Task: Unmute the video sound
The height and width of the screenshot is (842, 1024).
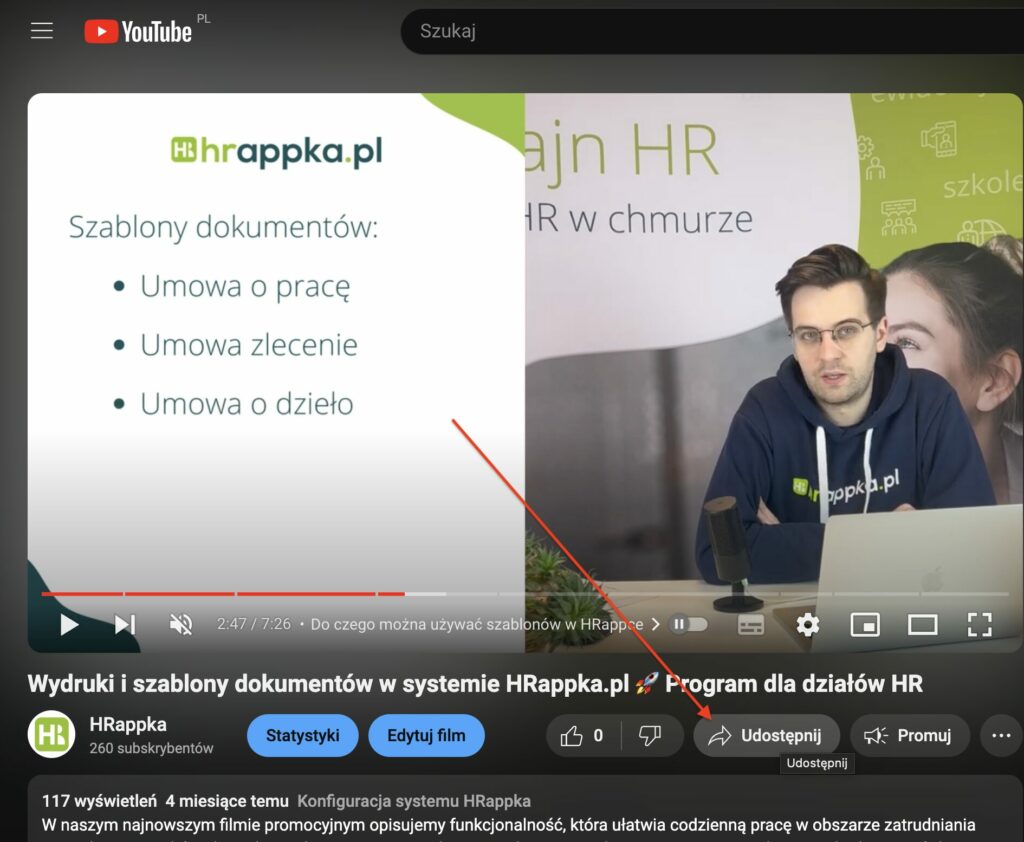Action: click(181, 625)
